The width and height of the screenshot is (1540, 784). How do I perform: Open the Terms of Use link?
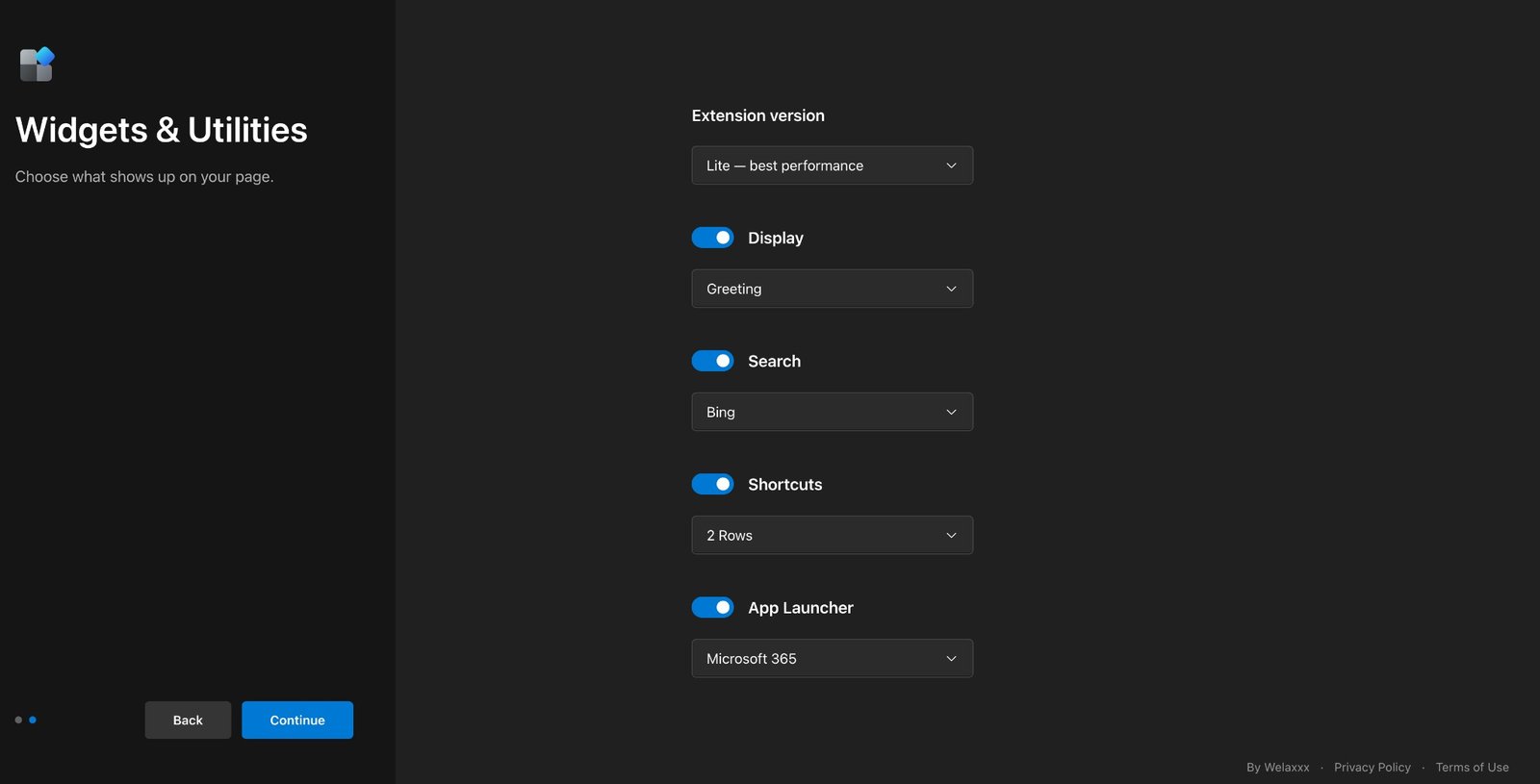pyautogui.click(x=1472, y=767)
